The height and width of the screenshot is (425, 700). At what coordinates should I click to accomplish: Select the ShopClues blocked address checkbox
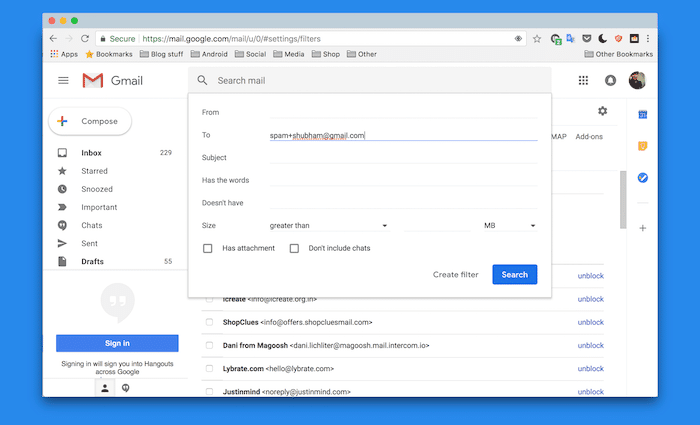pos(209,322)
